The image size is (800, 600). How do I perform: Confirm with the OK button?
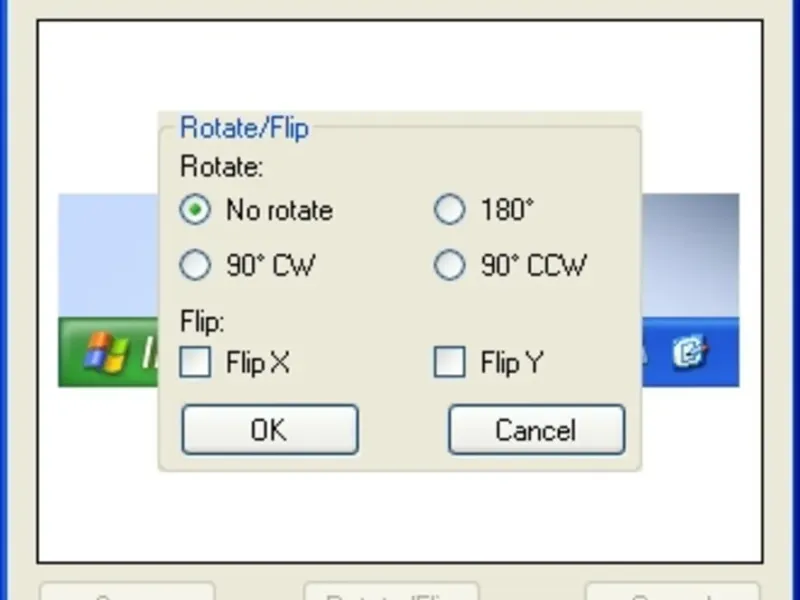pyautogui.click(x=269, y=430)
